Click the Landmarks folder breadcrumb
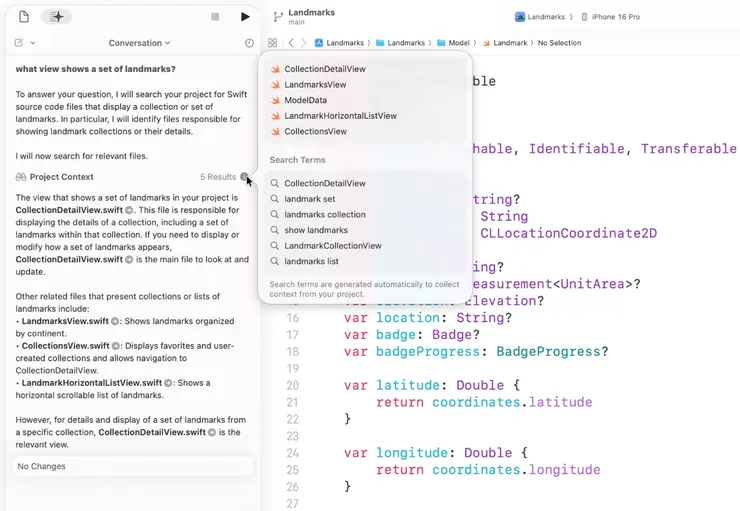Screen dimensions: 740x511 pos(401,43)
